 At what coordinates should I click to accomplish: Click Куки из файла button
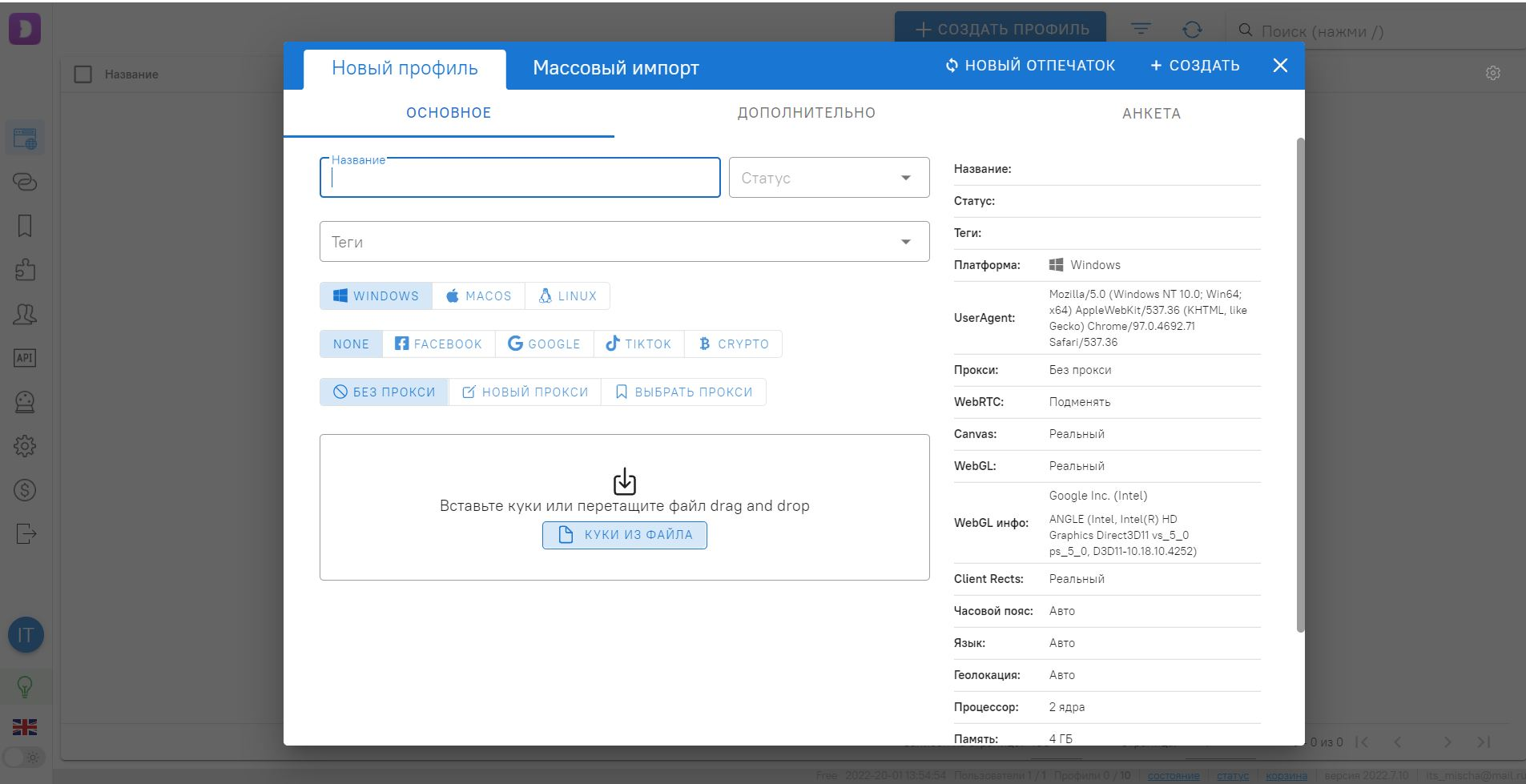click(625, 535)
